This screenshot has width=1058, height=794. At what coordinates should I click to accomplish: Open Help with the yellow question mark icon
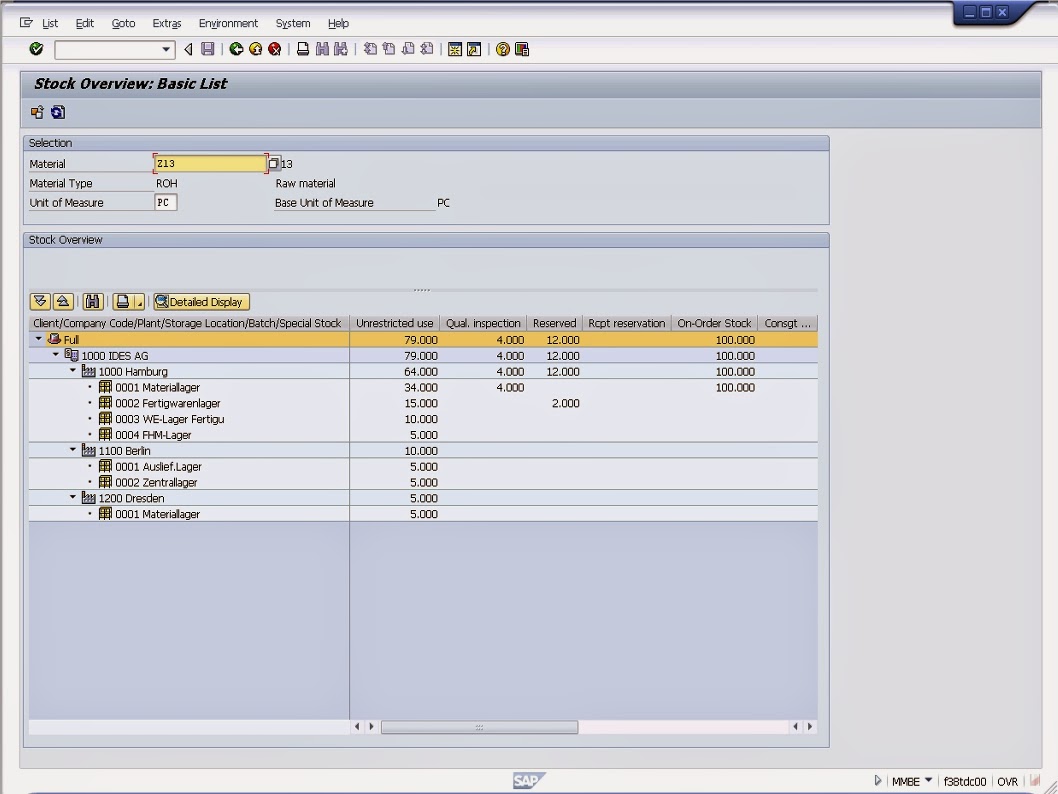pyautogui.click(x=502, y=49)
